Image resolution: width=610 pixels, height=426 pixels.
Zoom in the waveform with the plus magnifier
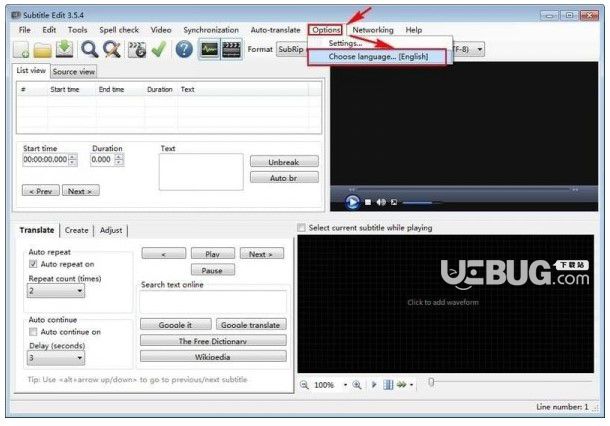click(357, 385)
